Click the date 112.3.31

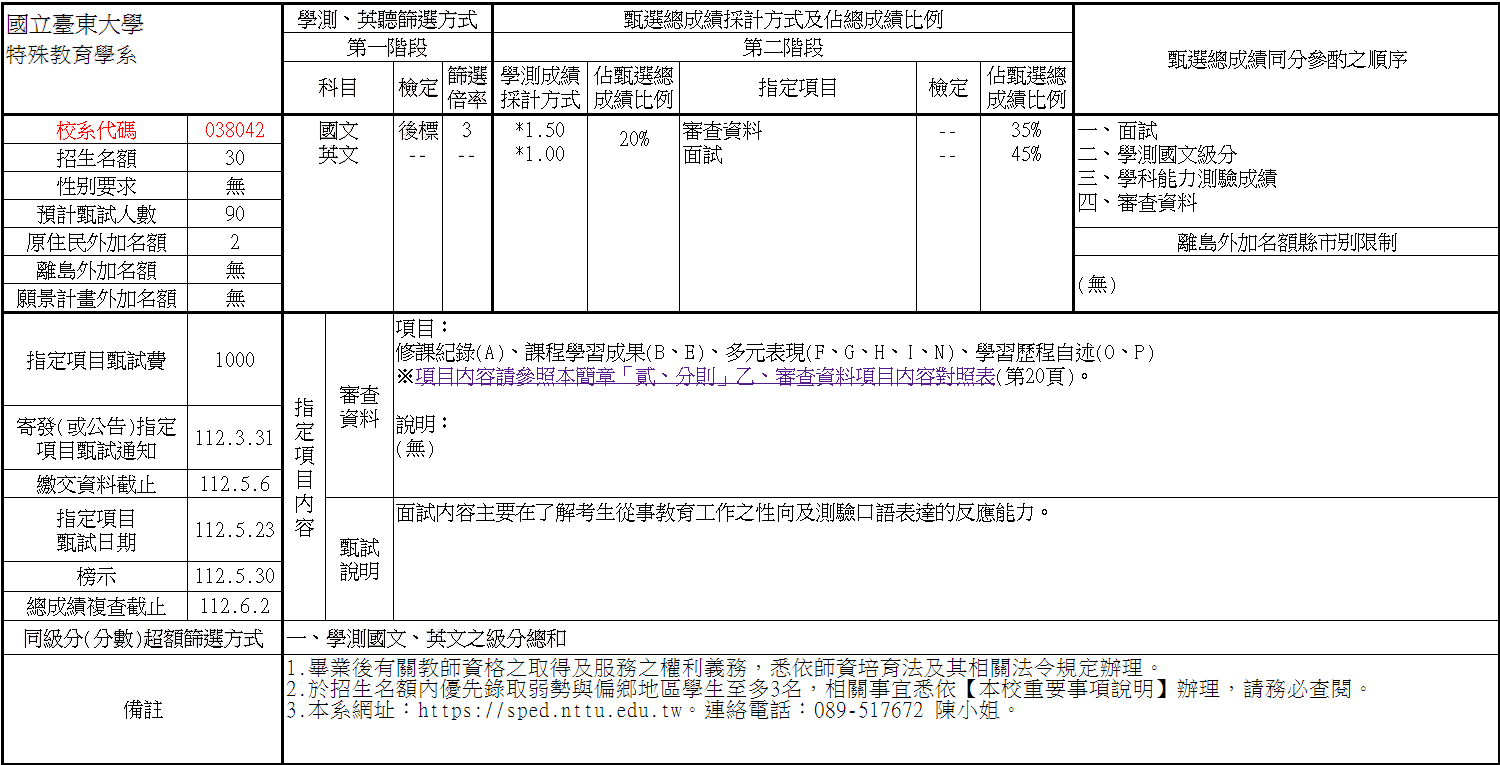(x=235, y=438)
